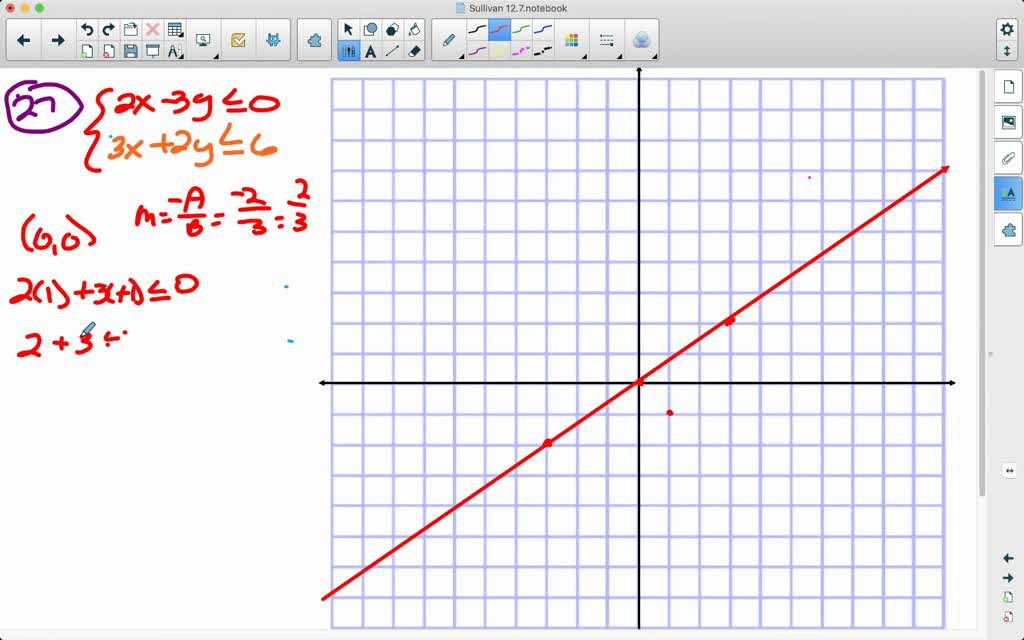Open the Insert Table tool
The image size is (1024, 640).
174,28
